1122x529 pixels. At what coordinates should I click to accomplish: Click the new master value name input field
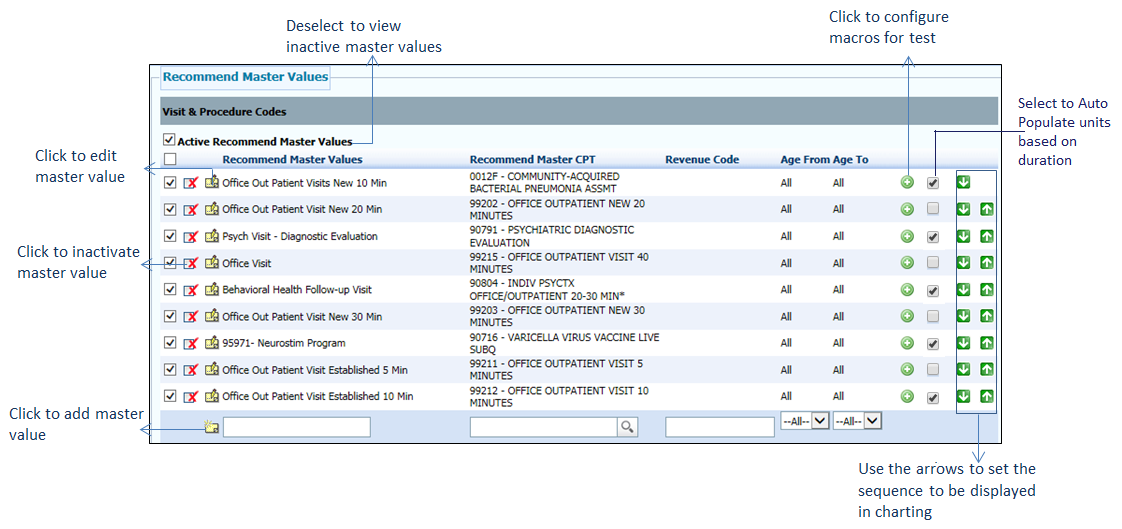point(296,427)
